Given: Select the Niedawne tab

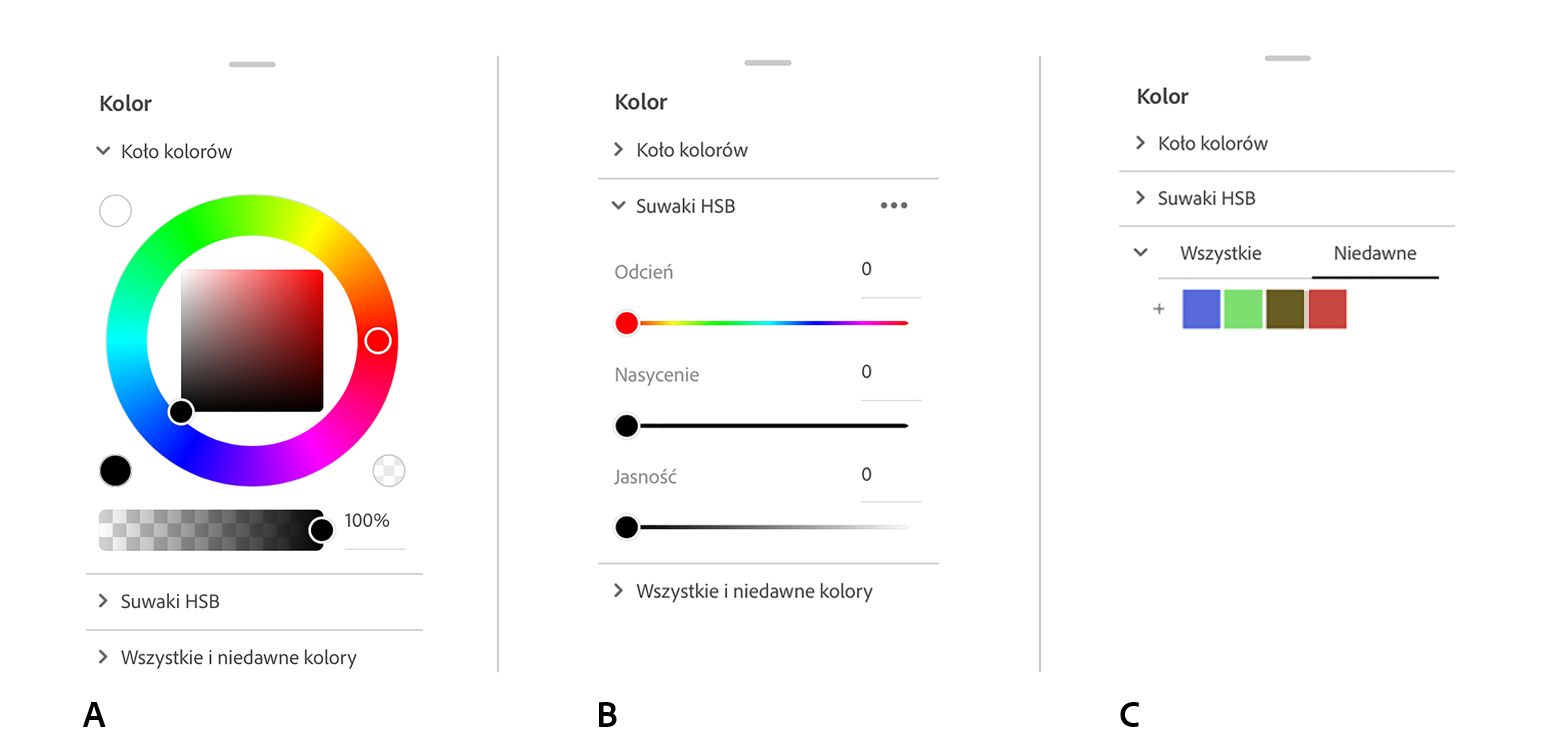Looking at the screenshot, I should tap(1374, 253).
